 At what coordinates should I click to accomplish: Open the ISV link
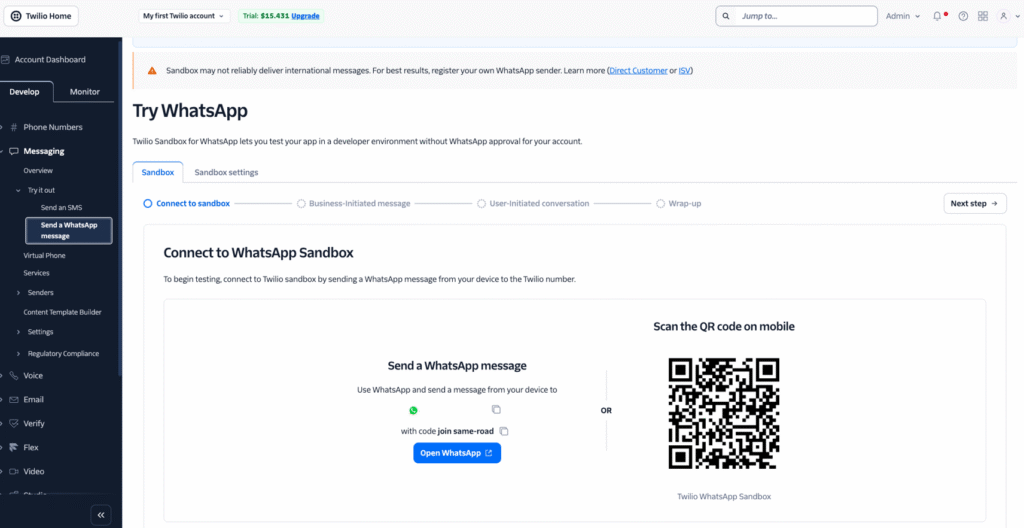coord(684,71)
